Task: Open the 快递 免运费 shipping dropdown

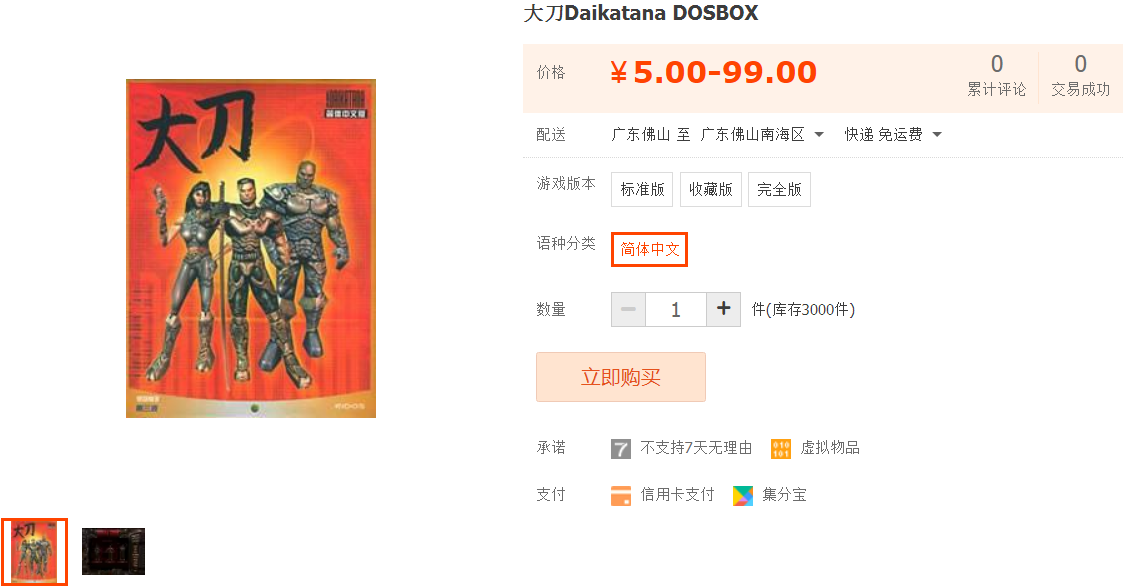Action: click(892, 134)
